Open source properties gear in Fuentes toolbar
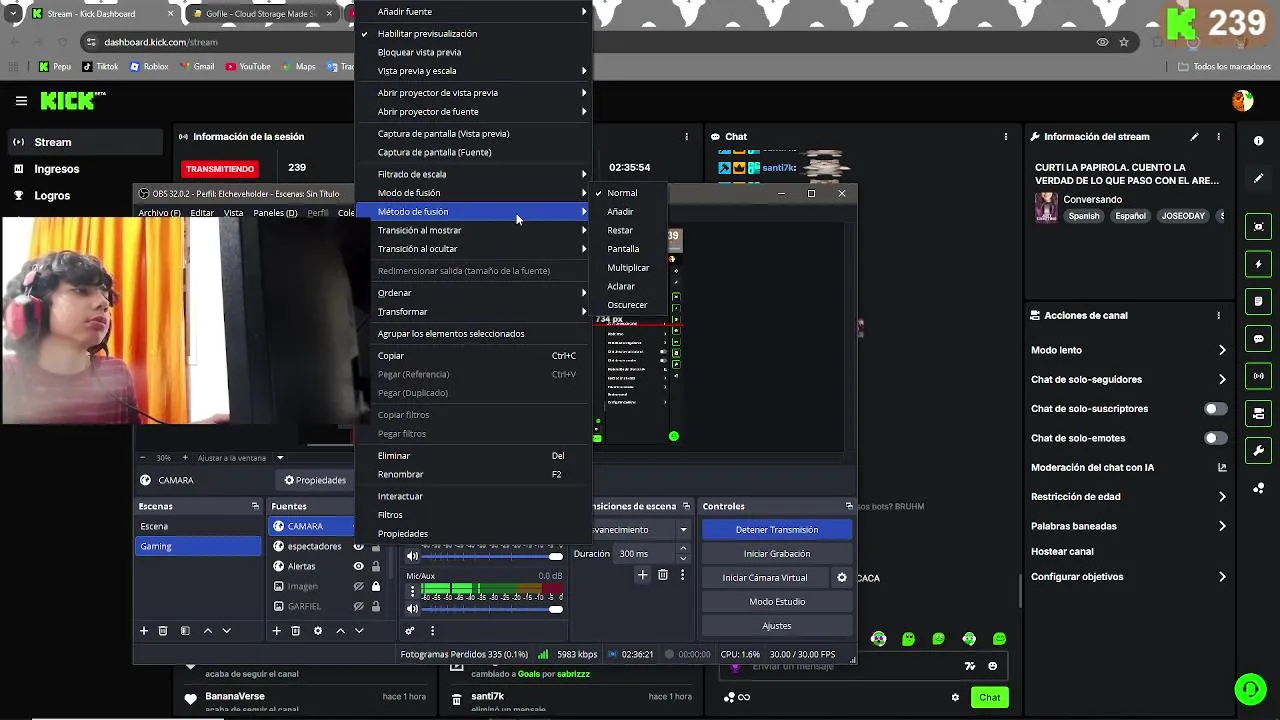1280x720 pixels. (x=318, y=631)
